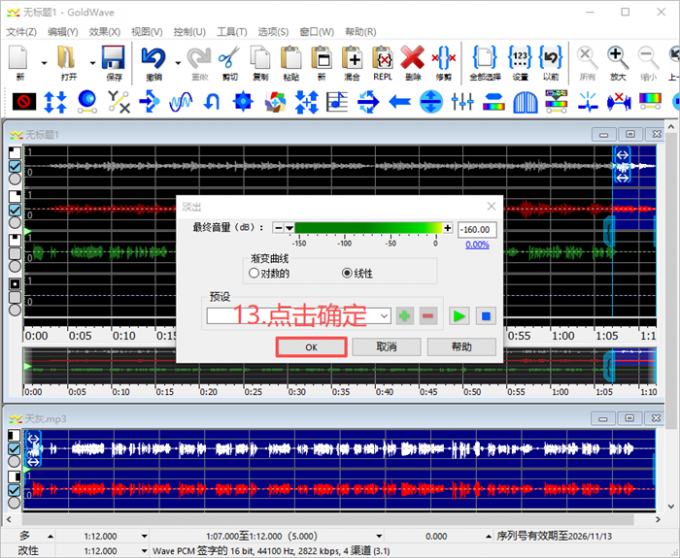The image size is (680, 558).
Task: Click the blue U-turn arrow effect icon
Action: point(212,102)
